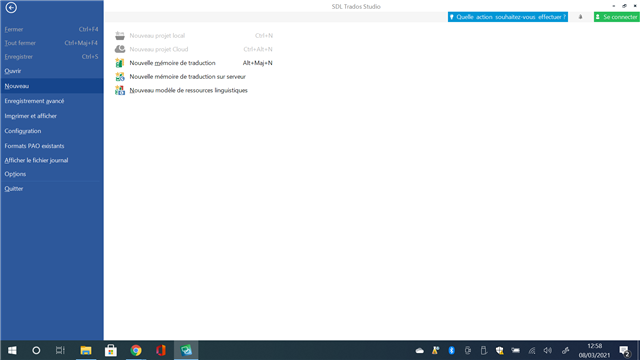This screenshot has height=360, width=640.
Task: Click the language resources template icon
Action: 120,90
